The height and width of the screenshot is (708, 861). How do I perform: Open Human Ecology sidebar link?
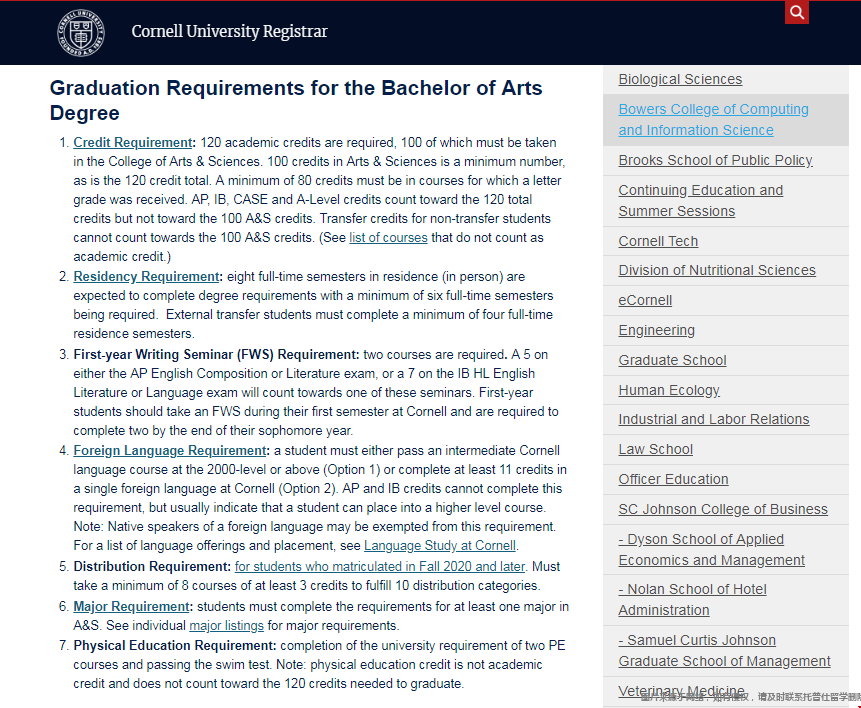click(x=669, y=390)
